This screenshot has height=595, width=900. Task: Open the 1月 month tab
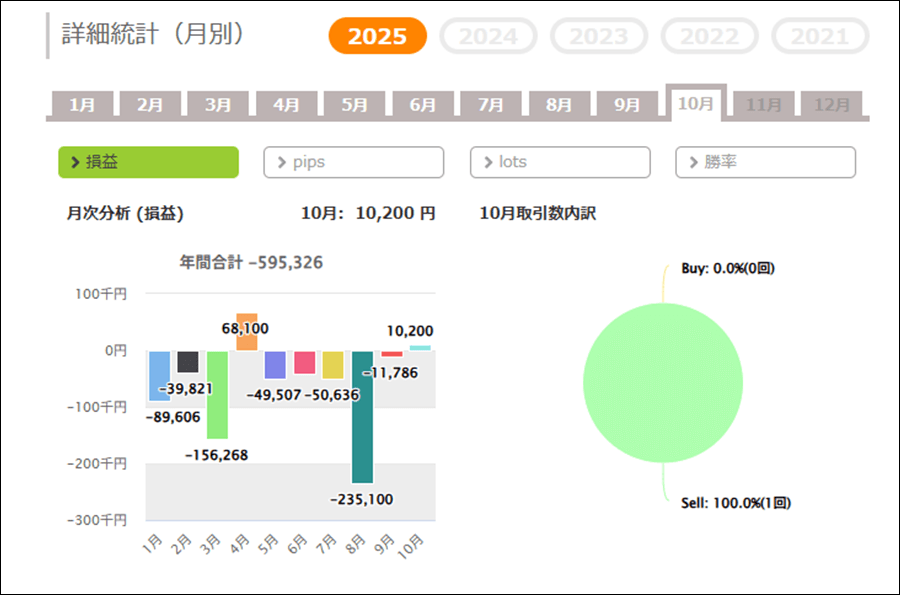(x=82, y=104)
